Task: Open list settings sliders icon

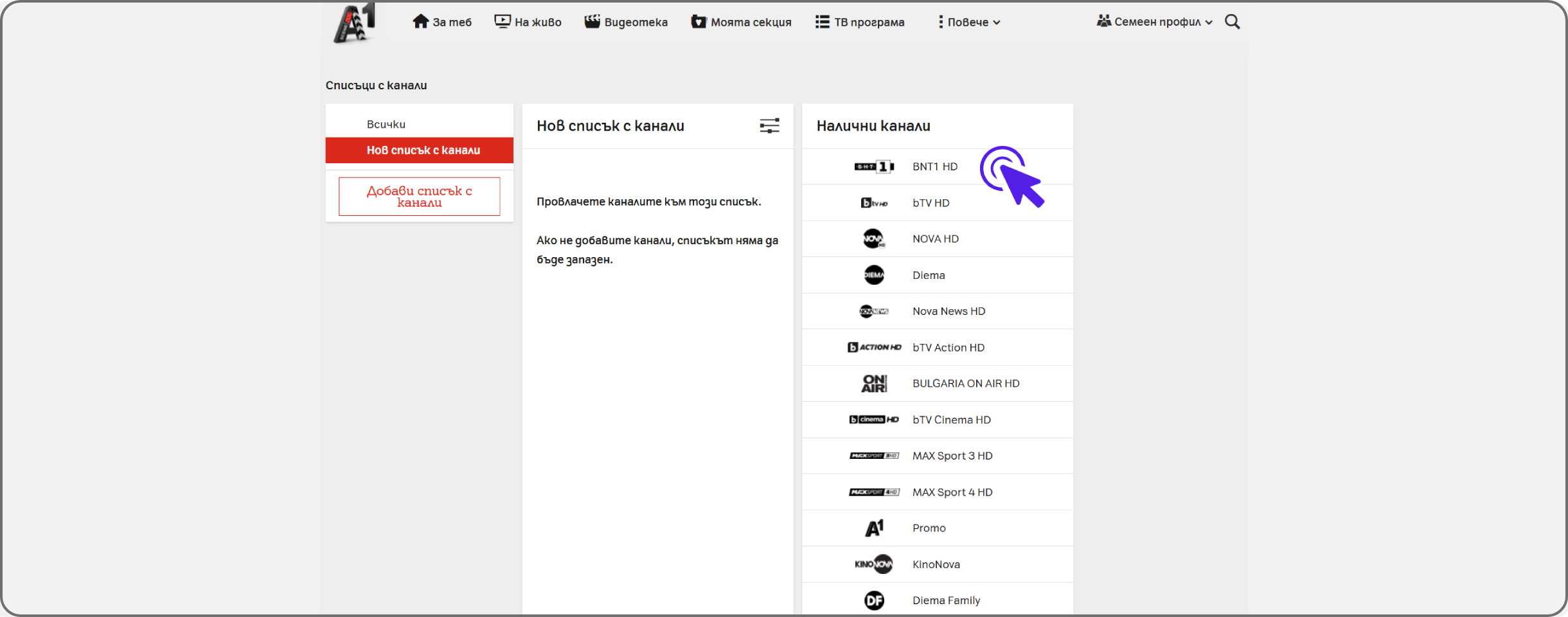Action: click(769, 126)
